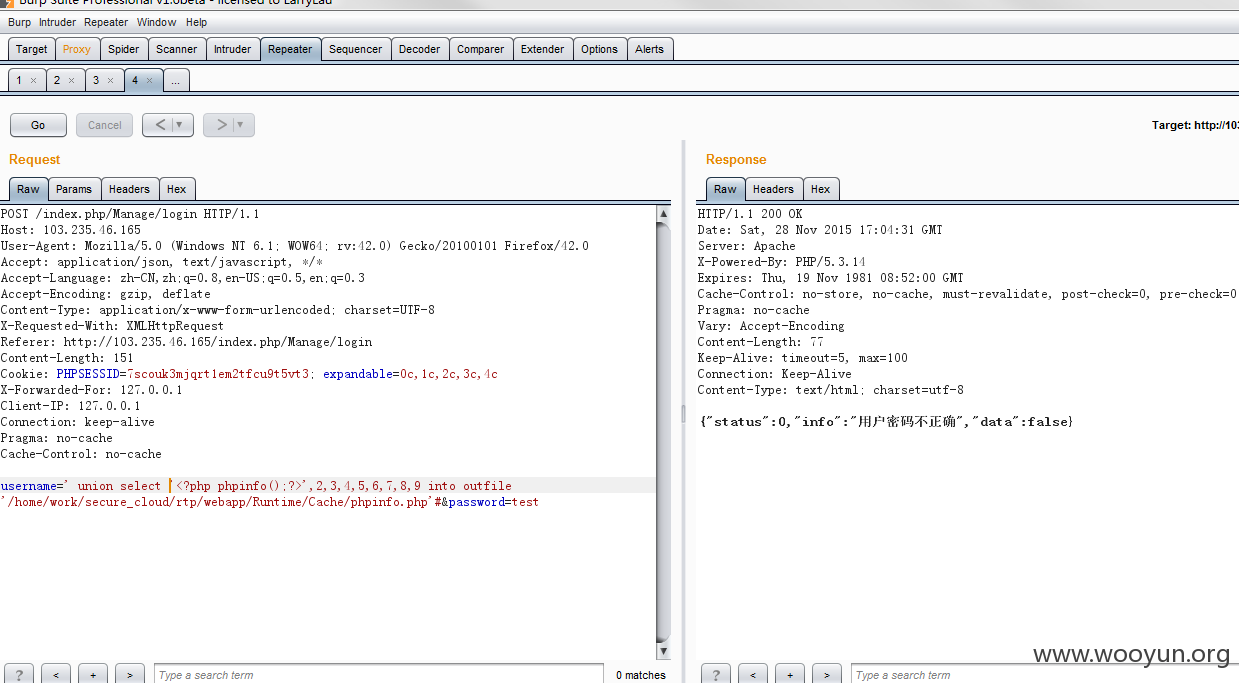Click the disabled Cancel button

[x=104, y=125]
